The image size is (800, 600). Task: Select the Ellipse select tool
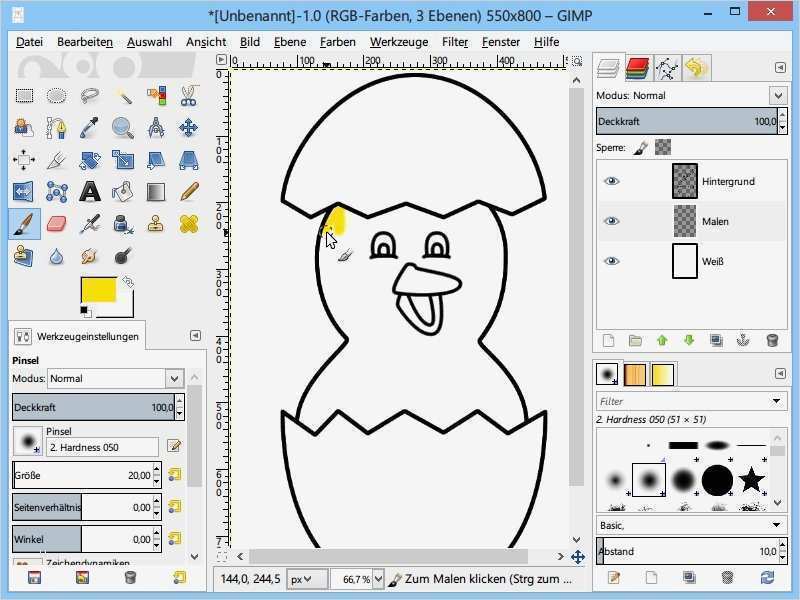point(57,95)
